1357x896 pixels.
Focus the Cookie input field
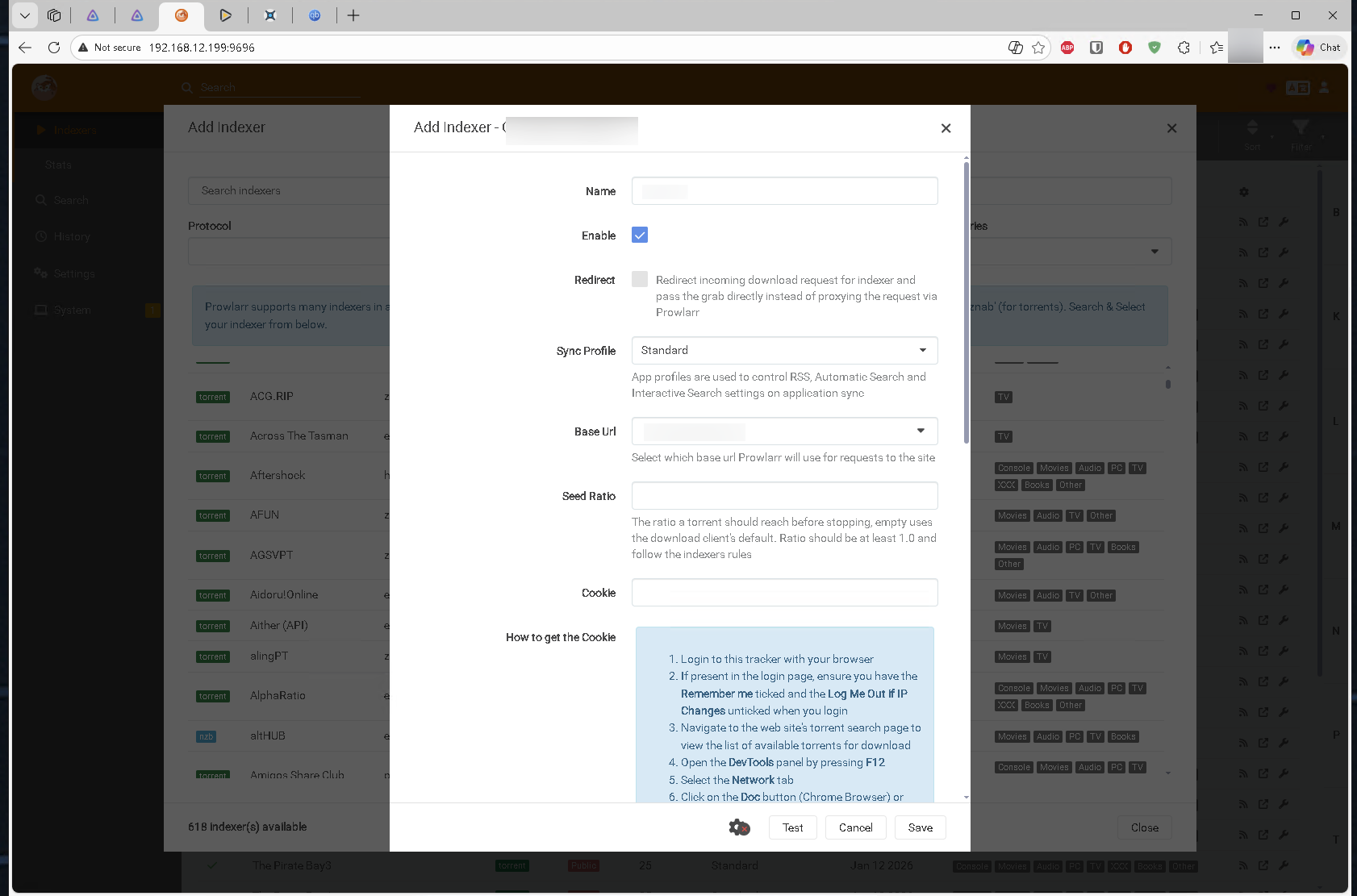click(x=784, y=593)
